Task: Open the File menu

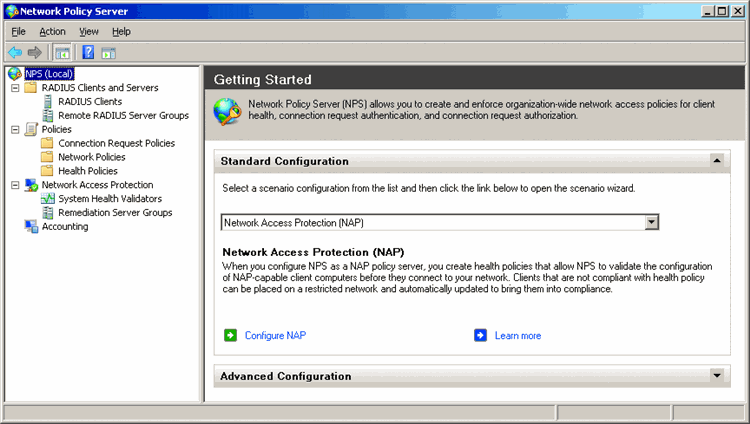Action: [18, 32]
